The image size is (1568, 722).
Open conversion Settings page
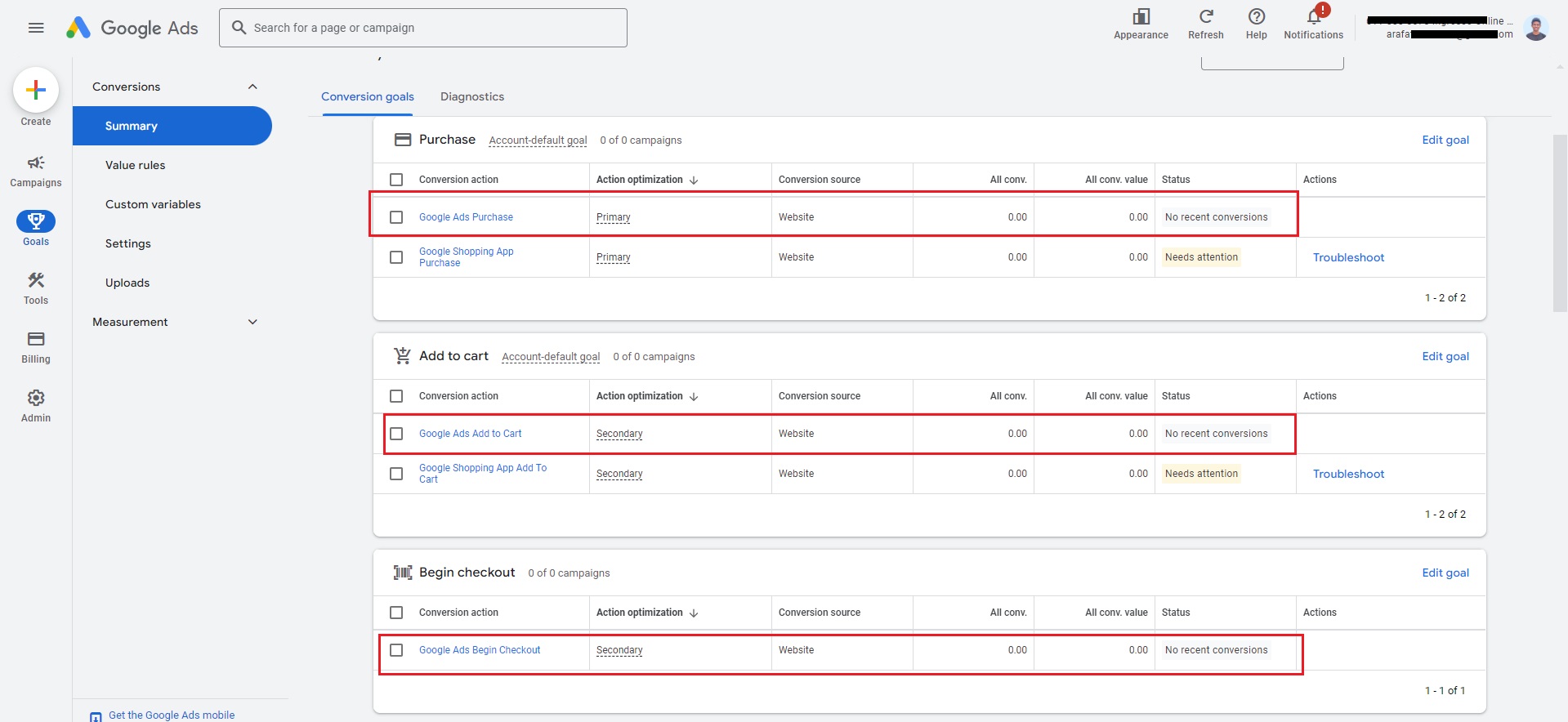[x=128, y=243]
